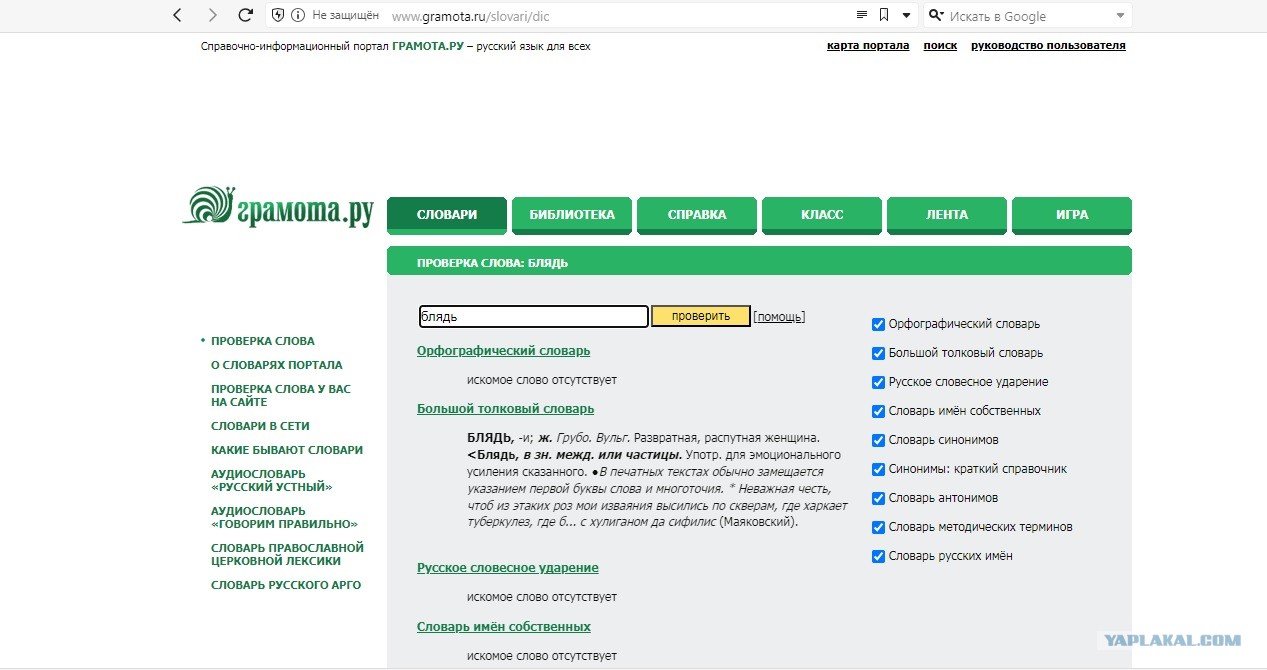The image size is (1267, 670).
Task: Open the bookmark dropdown arrow
Action: point(906,15)
